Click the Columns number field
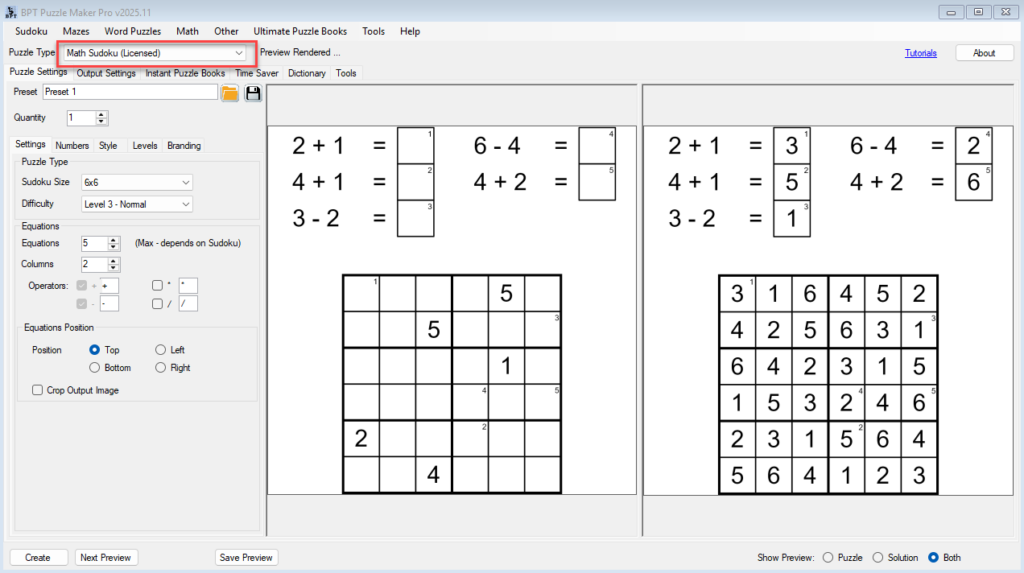The width and height of the screenshot is (1024, 573). pos(94,265)
